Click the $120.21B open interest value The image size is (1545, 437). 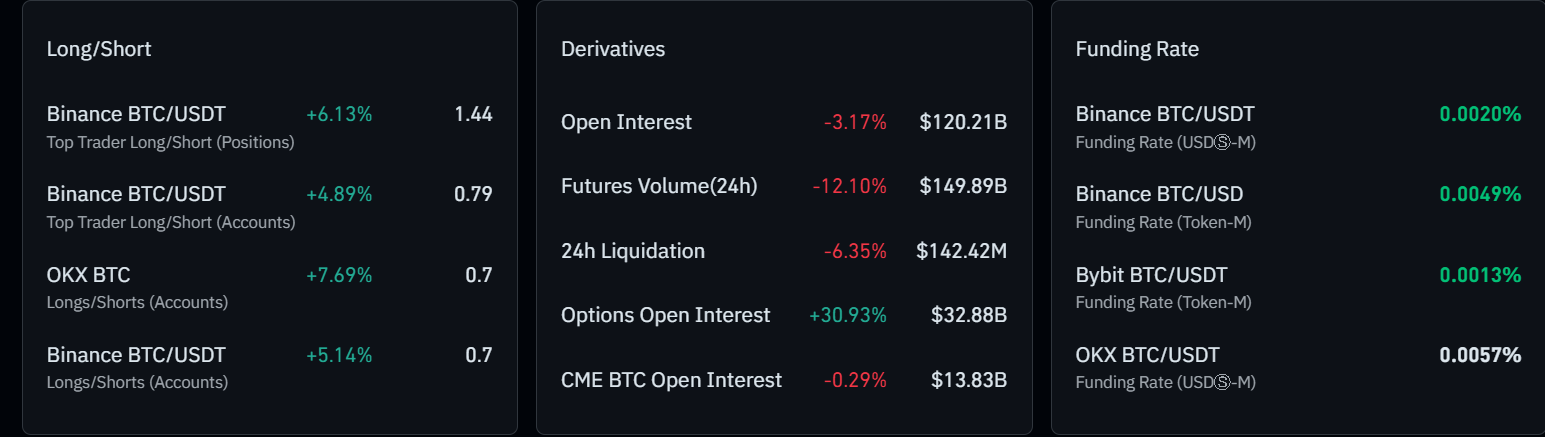pyautogui.click(x=963, y=122)
